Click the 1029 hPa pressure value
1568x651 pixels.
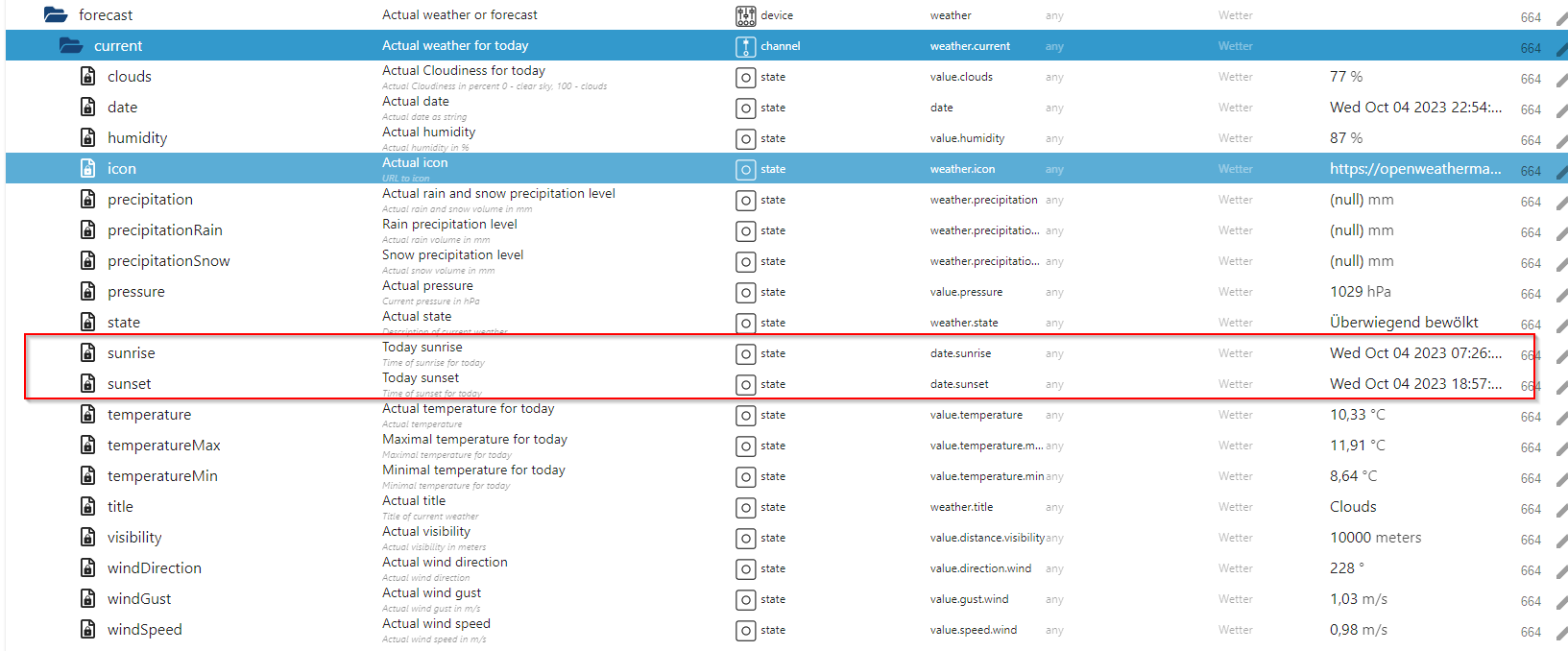pyautogui.click(x=1361, y=291)
